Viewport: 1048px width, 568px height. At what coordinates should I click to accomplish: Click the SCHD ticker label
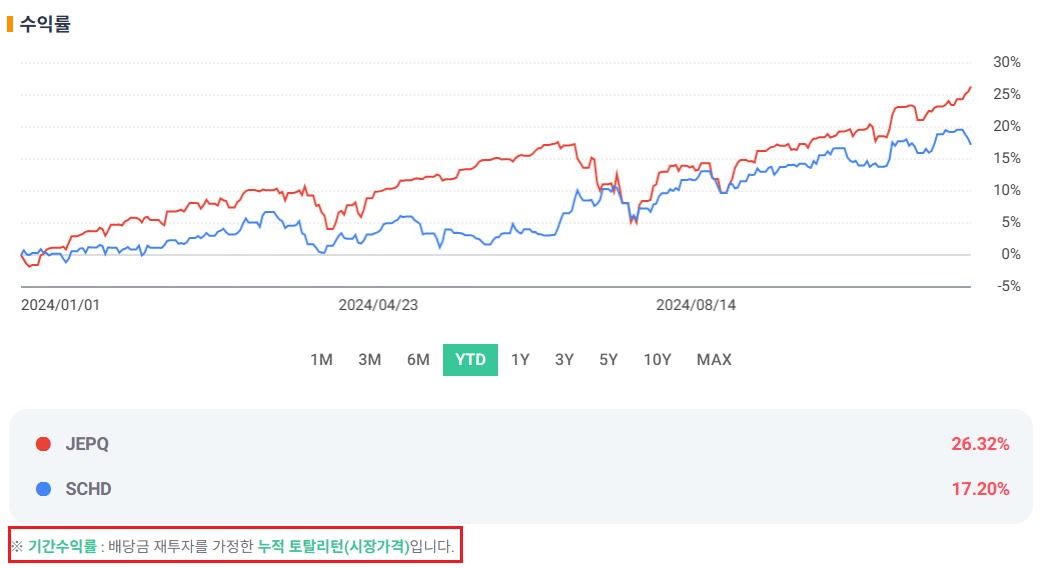click(x=88, y=489)
